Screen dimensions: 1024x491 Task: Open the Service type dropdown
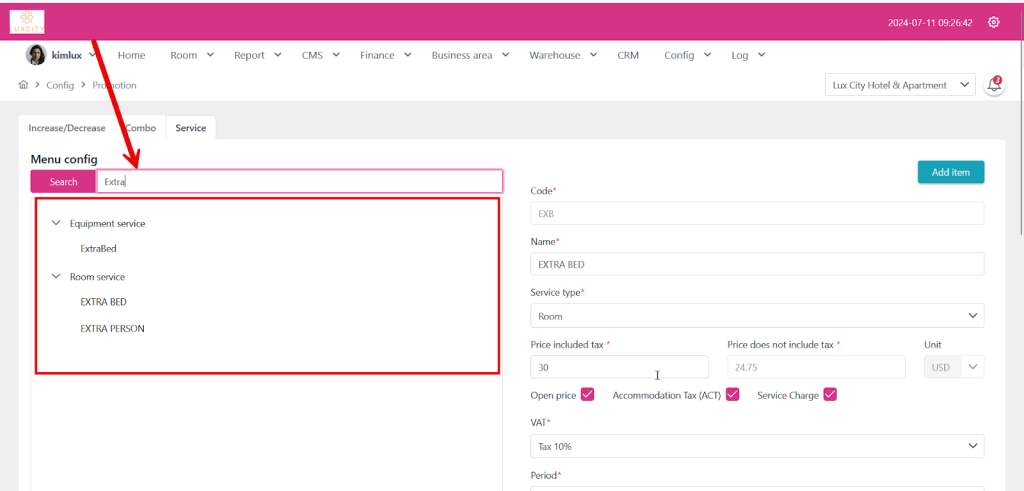pyautogui.click(x=756, y=315)
